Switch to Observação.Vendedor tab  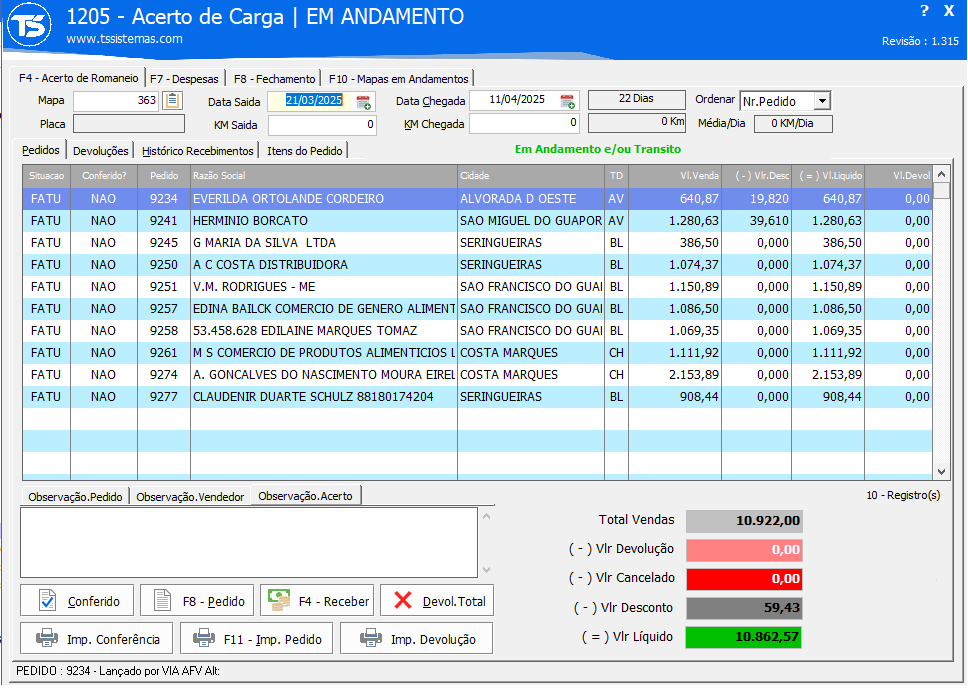pyautogui.click(x=191, y=496)
